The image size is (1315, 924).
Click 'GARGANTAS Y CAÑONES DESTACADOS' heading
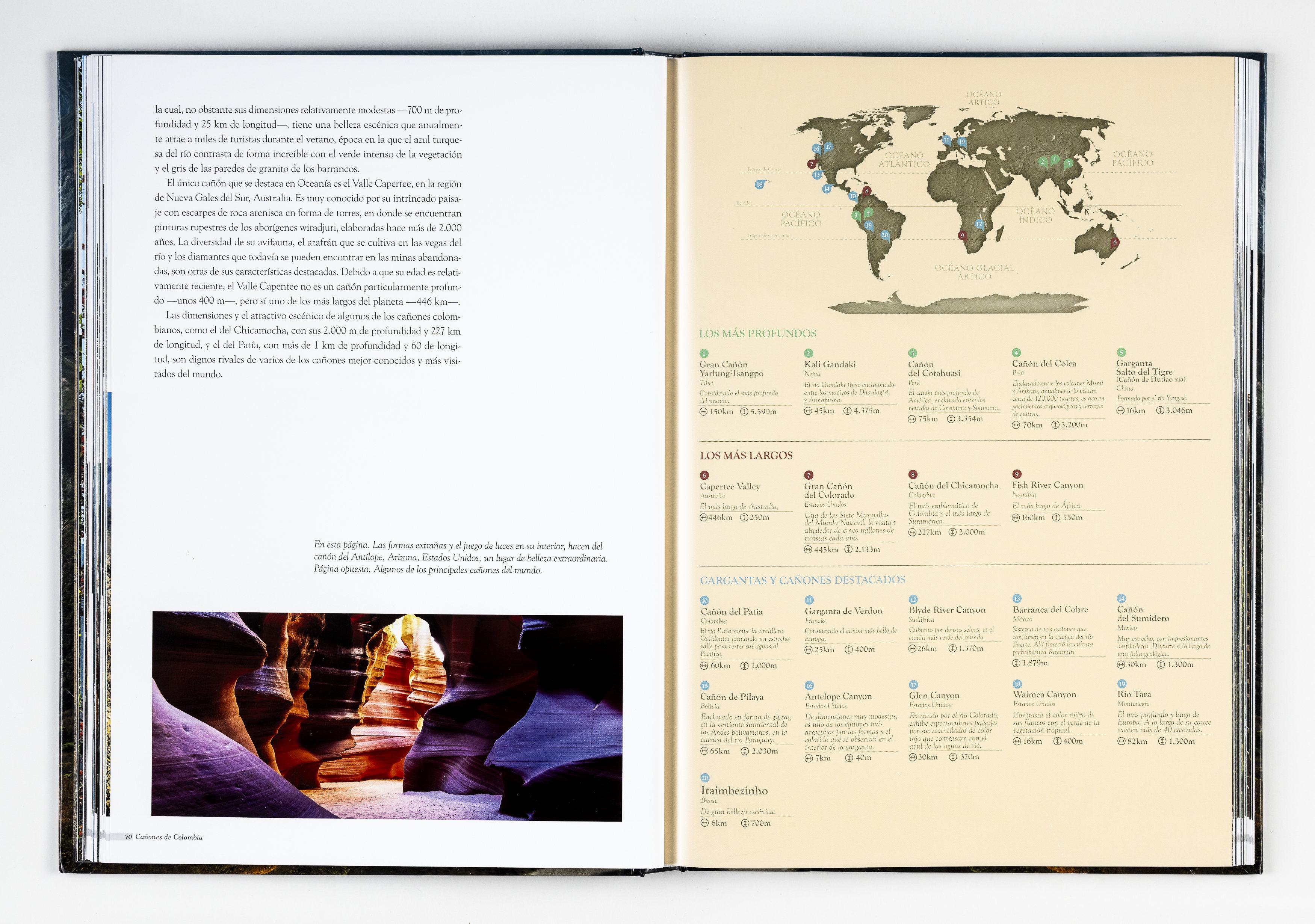pos(803,580)
